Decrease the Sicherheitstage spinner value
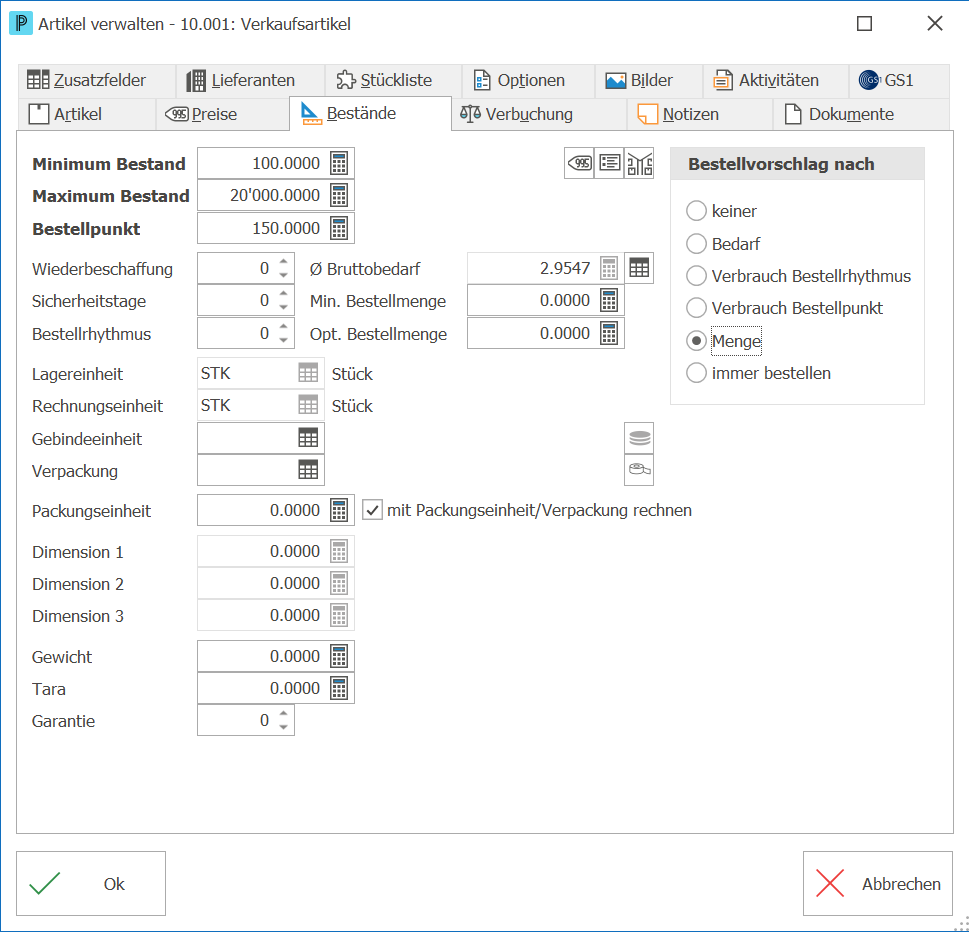The height and width of the screenshot is (932, 969). click(284, 308)
